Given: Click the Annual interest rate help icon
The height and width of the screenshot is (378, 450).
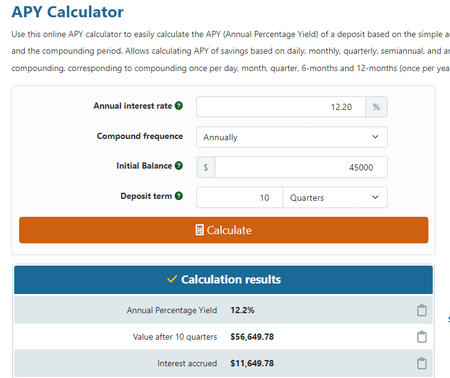Looking at the screenshot, I should click(x=179, y=106).
